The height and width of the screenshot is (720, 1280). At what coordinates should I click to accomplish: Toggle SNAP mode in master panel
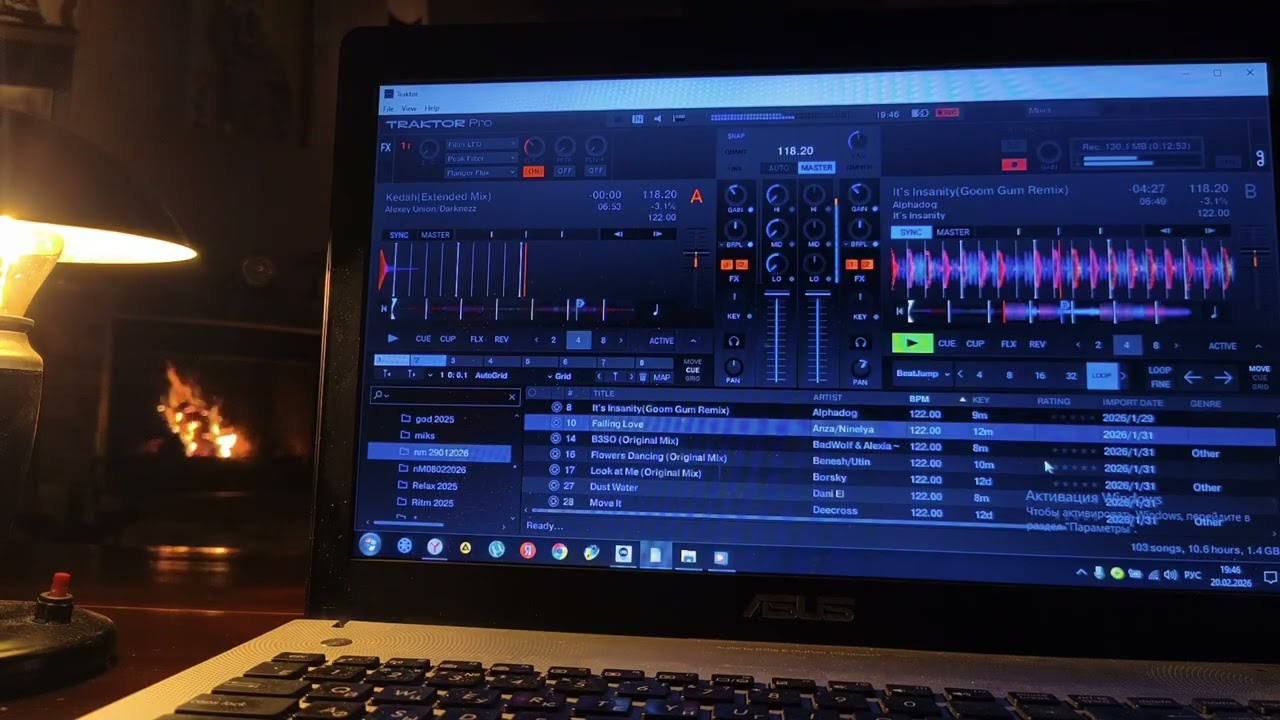pyautogui.click(x=736, y=136)
